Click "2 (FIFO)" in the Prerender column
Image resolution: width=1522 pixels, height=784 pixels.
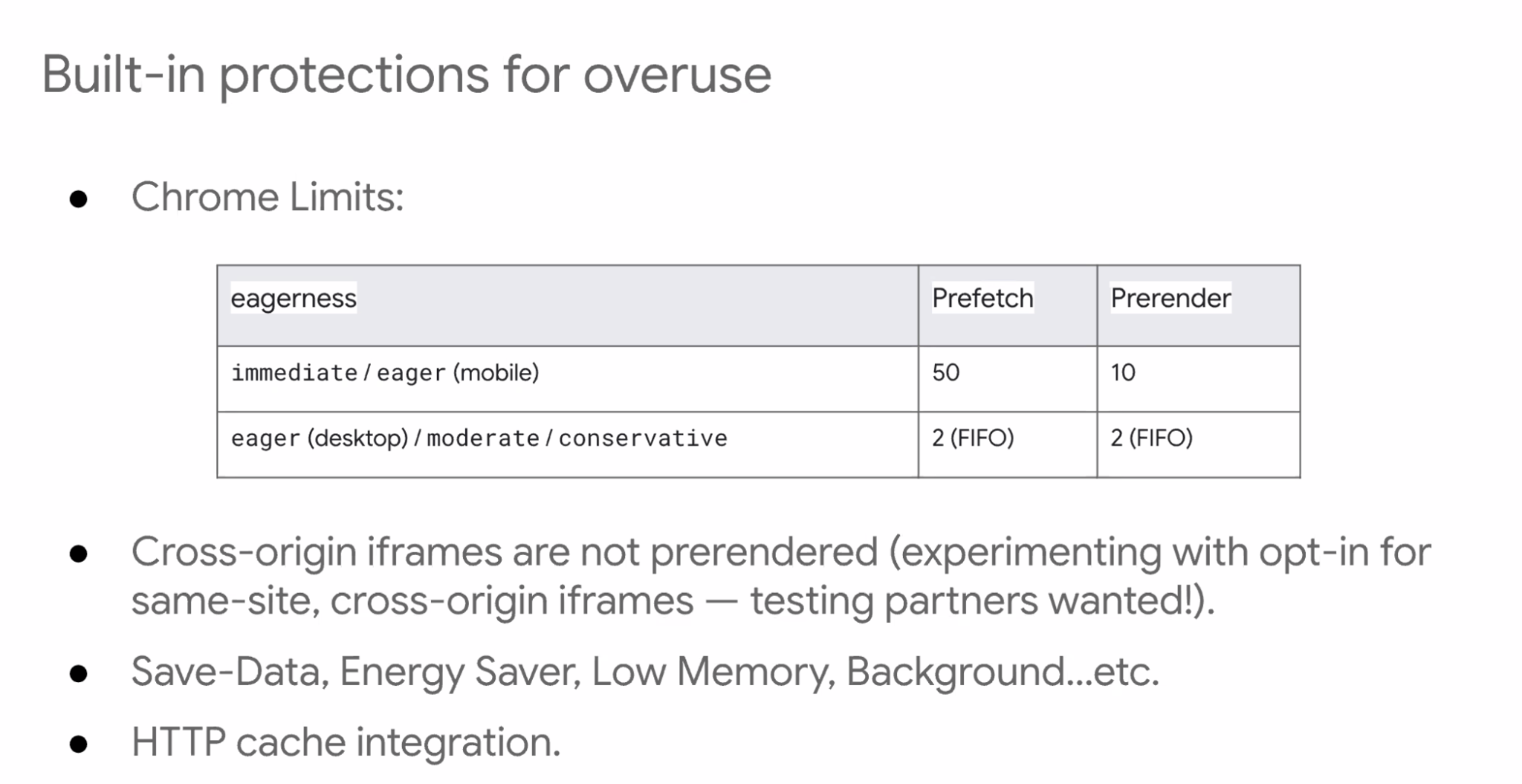click(1151, 438)
